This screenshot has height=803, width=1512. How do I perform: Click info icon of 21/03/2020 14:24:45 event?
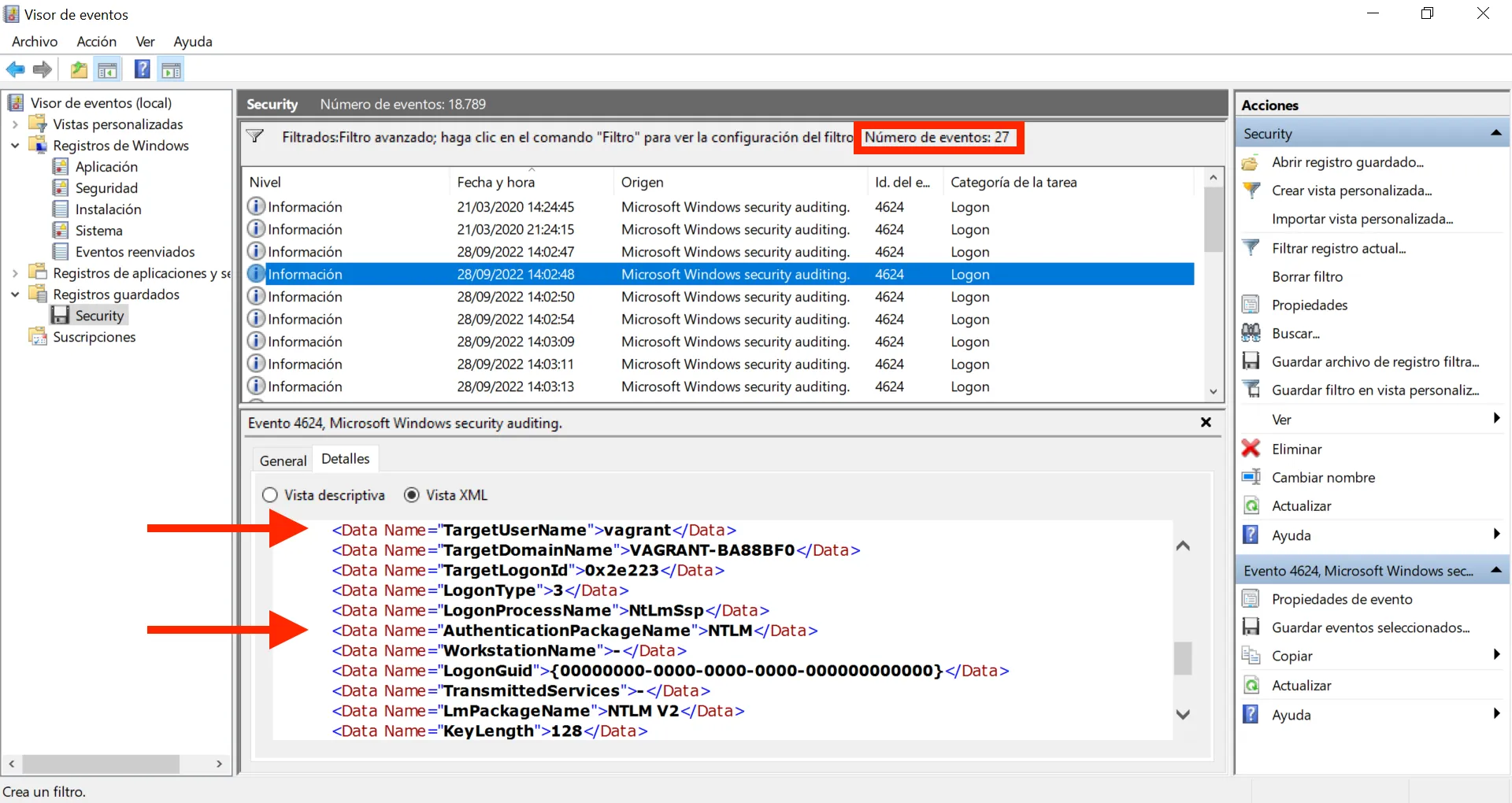coord(256,206)
